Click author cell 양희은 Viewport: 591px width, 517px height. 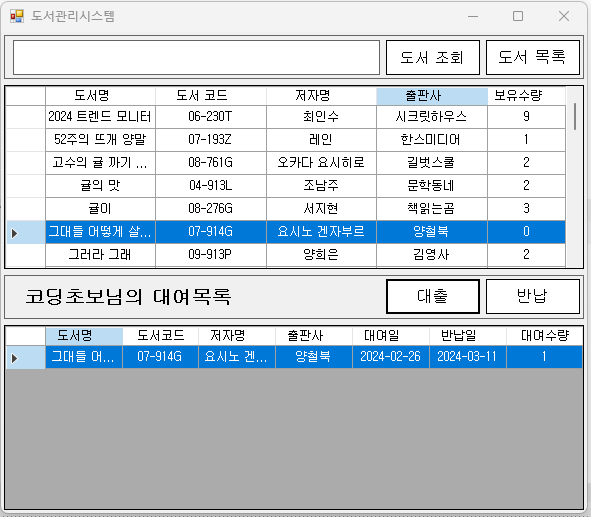point(321,255)
